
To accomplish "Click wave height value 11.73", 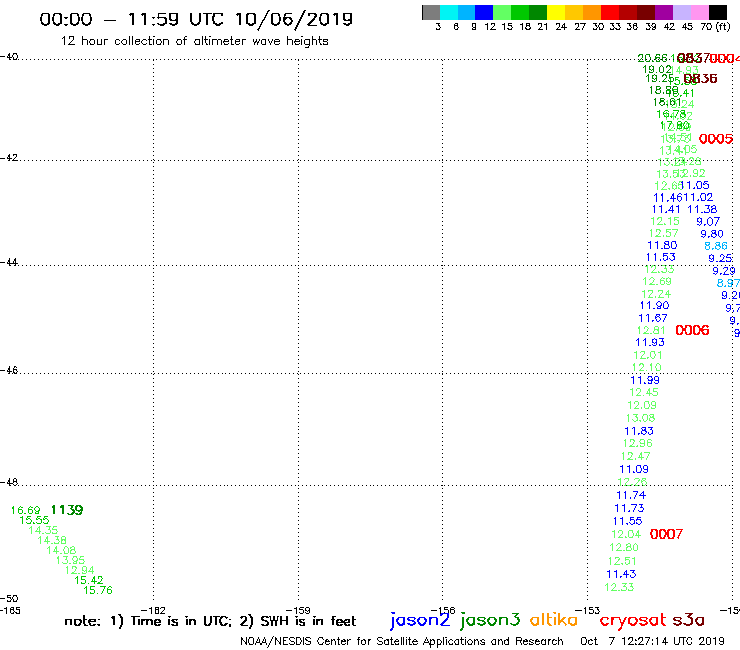I will (629, 508).
